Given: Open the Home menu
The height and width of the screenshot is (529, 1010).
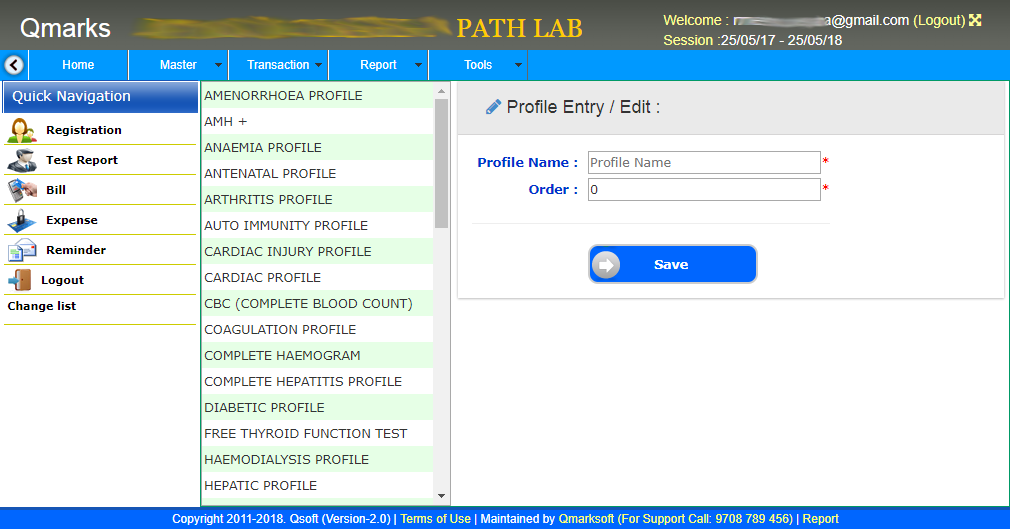Looking at the screenshot, I should pyautogui.click(x=78, y=65).
